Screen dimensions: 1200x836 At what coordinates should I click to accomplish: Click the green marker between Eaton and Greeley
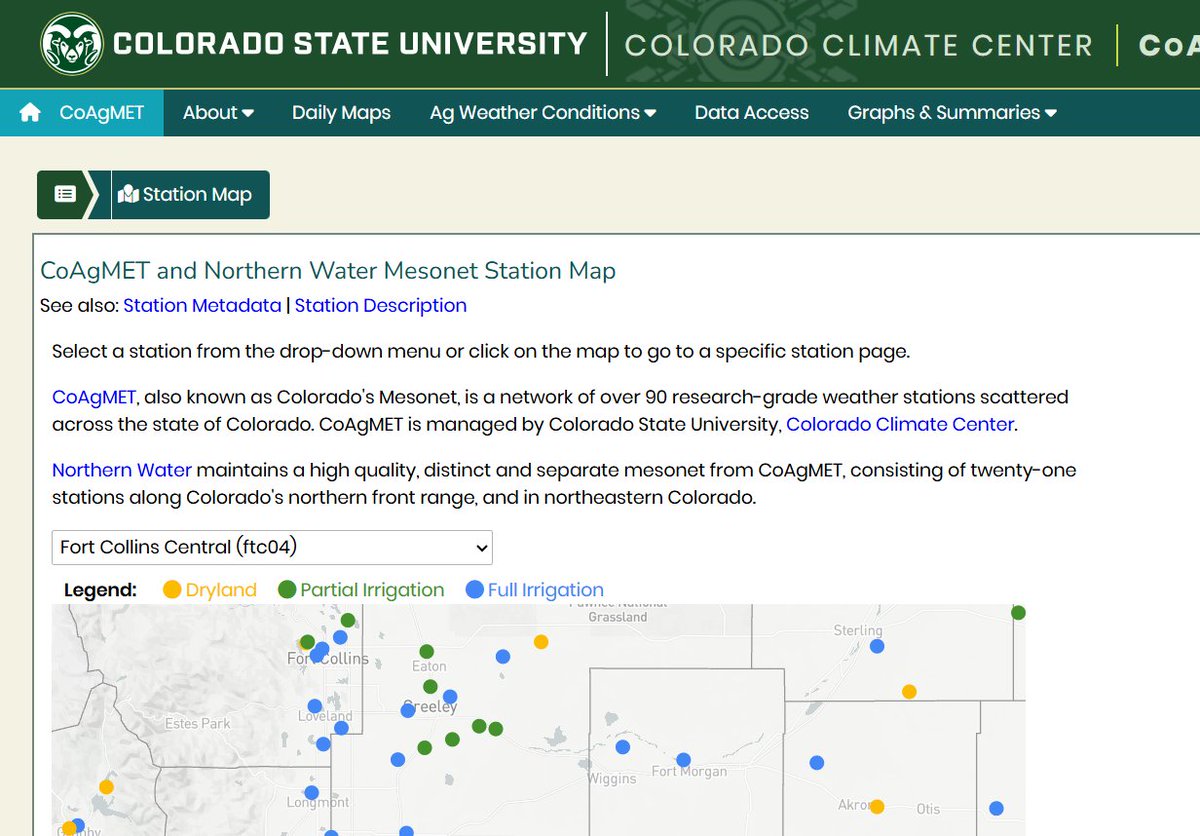pos(430,686)
